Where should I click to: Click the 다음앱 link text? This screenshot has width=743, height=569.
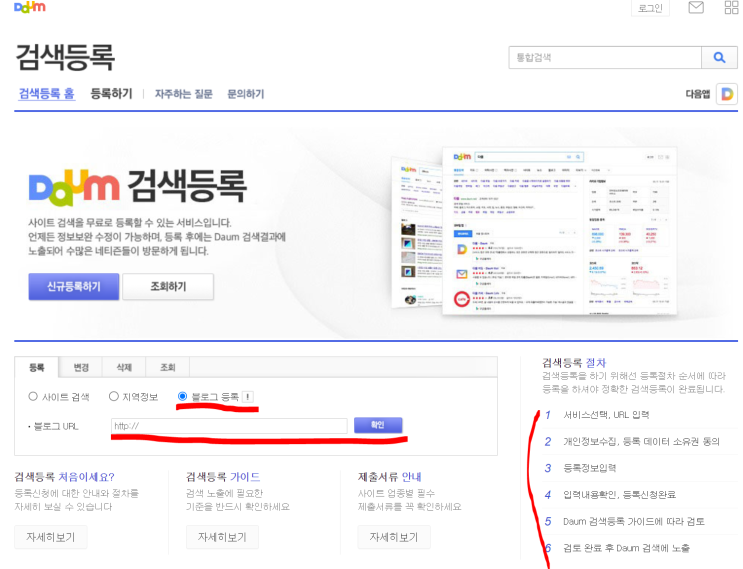[x=698, y=94]
